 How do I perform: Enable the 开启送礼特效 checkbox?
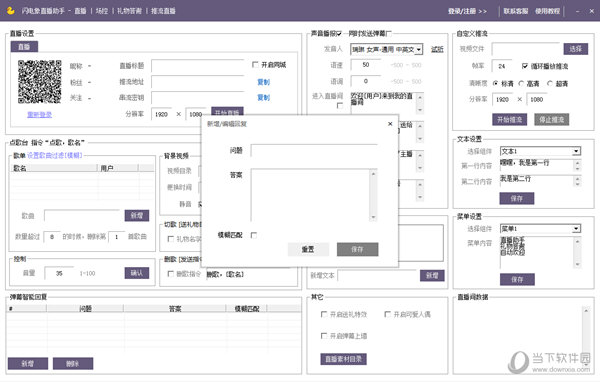[324, 314]
